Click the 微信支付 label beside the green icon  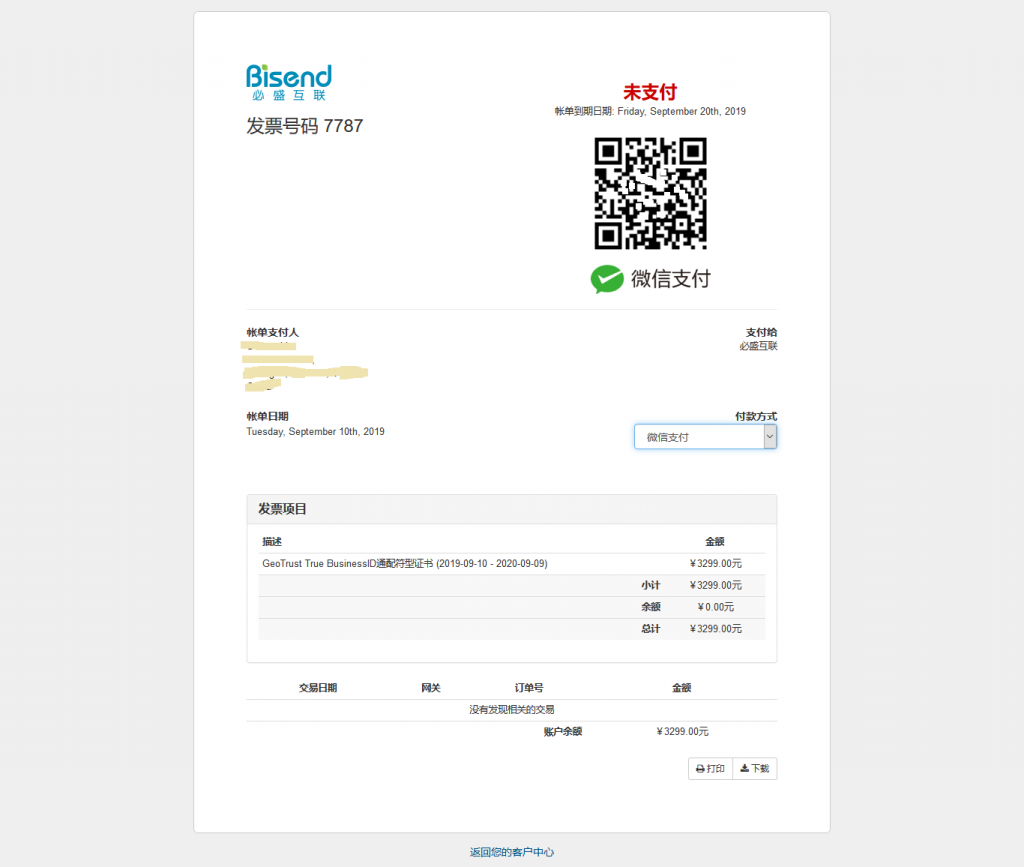coord(671,279)
